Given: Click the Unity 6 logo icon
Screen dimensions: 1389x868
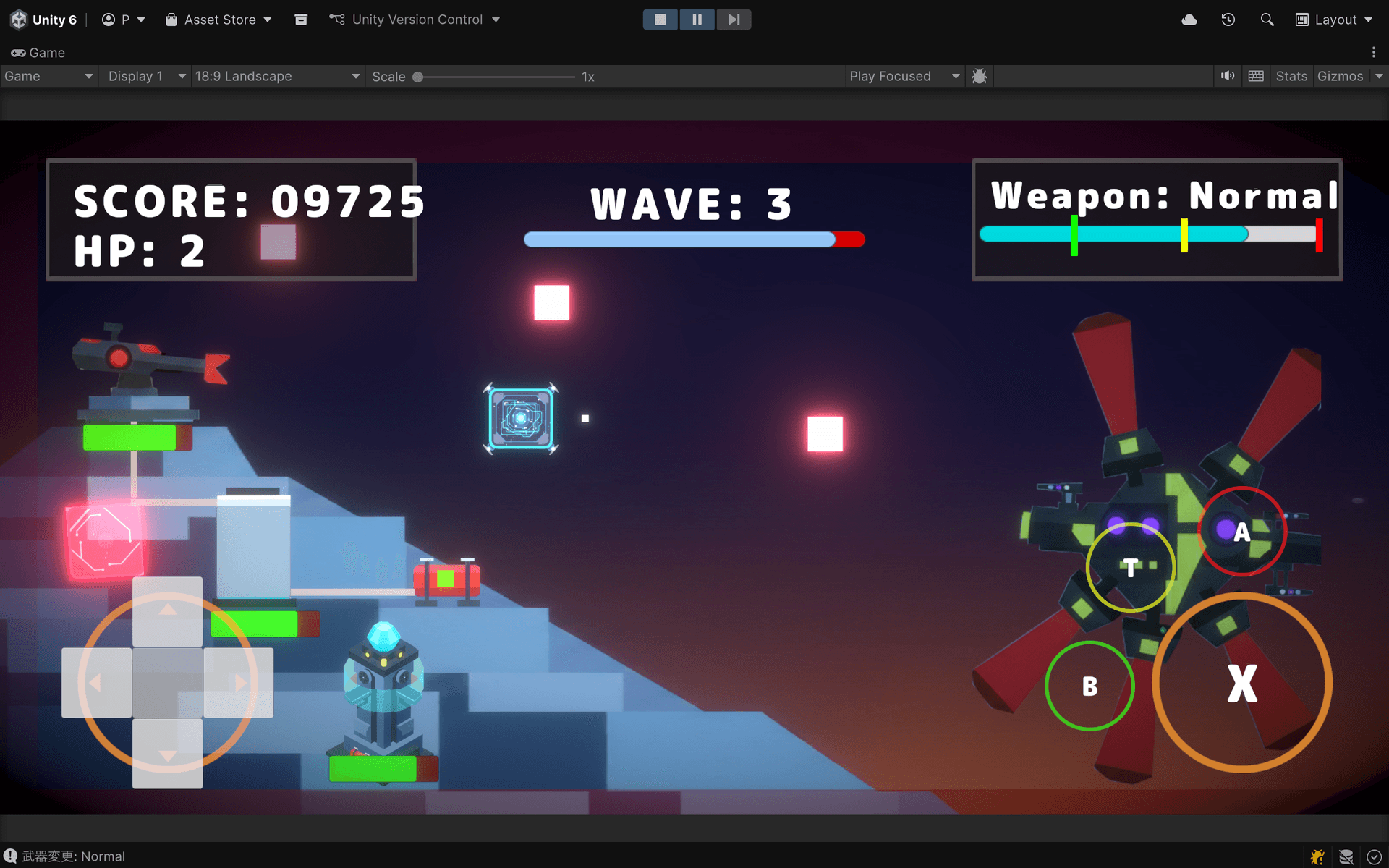Looking at the screenshot, I should click(19, 20).
